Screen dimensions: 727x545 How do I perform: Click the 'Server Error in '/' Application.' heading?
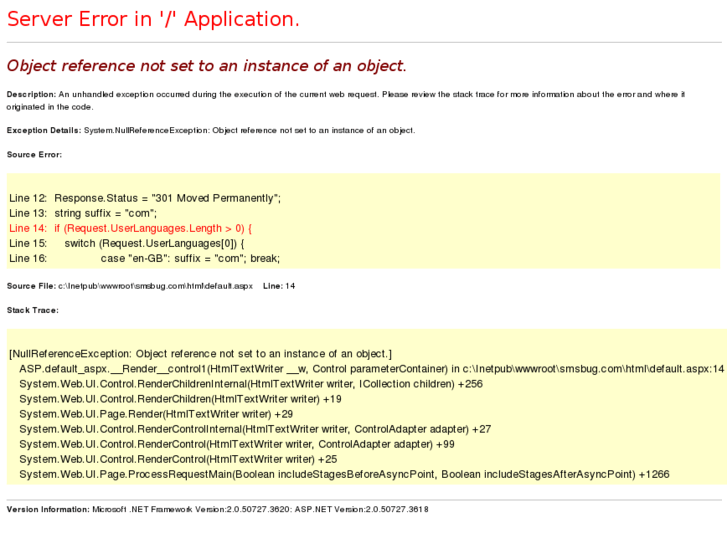[x=153, y=19]
